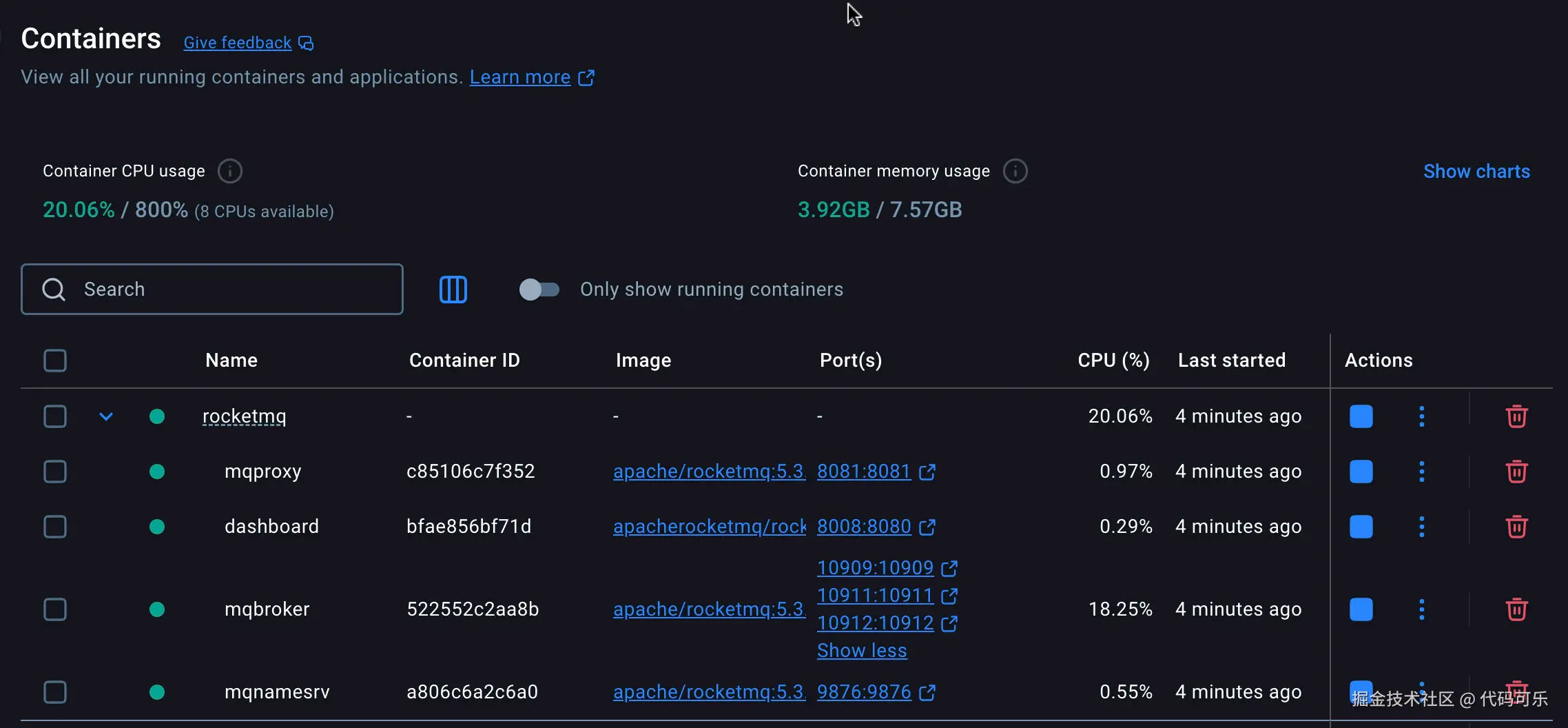Stop the dashboard container

click(1361, 527)
